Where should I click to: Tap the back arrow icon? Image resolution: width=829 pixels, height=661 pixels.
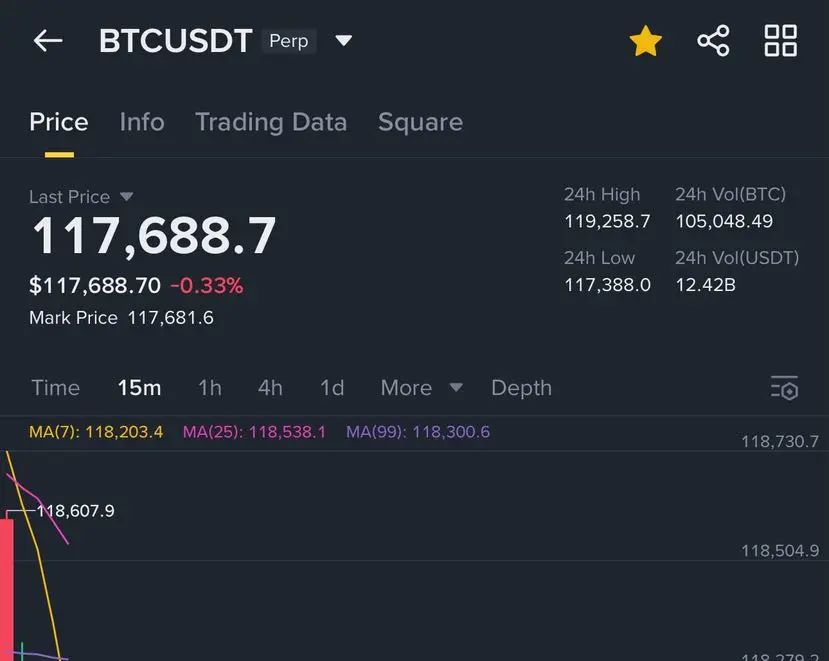click(48, 41)
